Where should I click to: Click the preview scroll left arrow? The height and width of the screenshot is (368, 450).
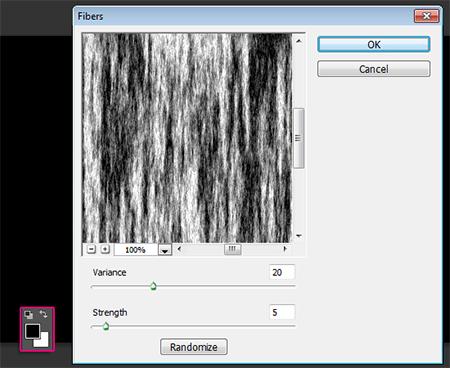pyautogui.click(x=179, y=249)
